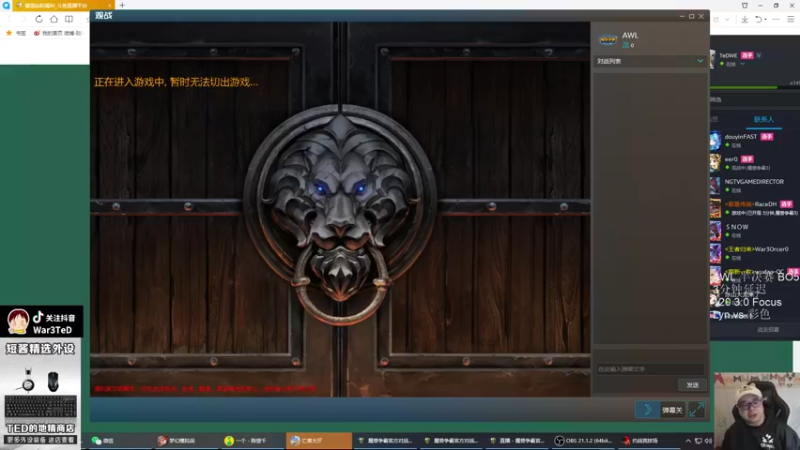
Task: Close the orange browser tab
Action: point(109,5)
